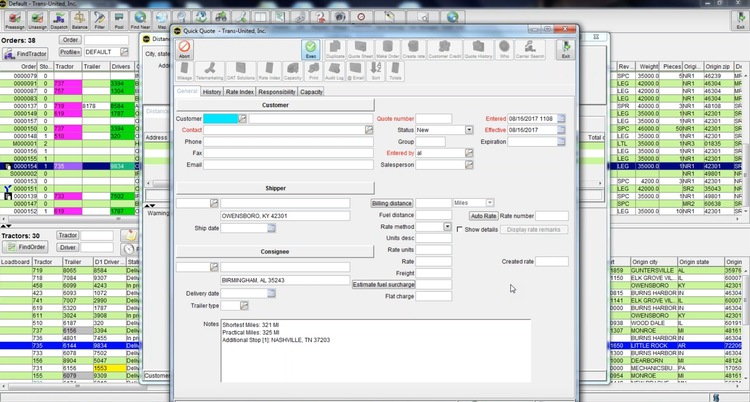Click the Filter icon in main toolbar
The width and height of the screenshot is (750, 402).
pyautogui.click(x=99, y=21)
